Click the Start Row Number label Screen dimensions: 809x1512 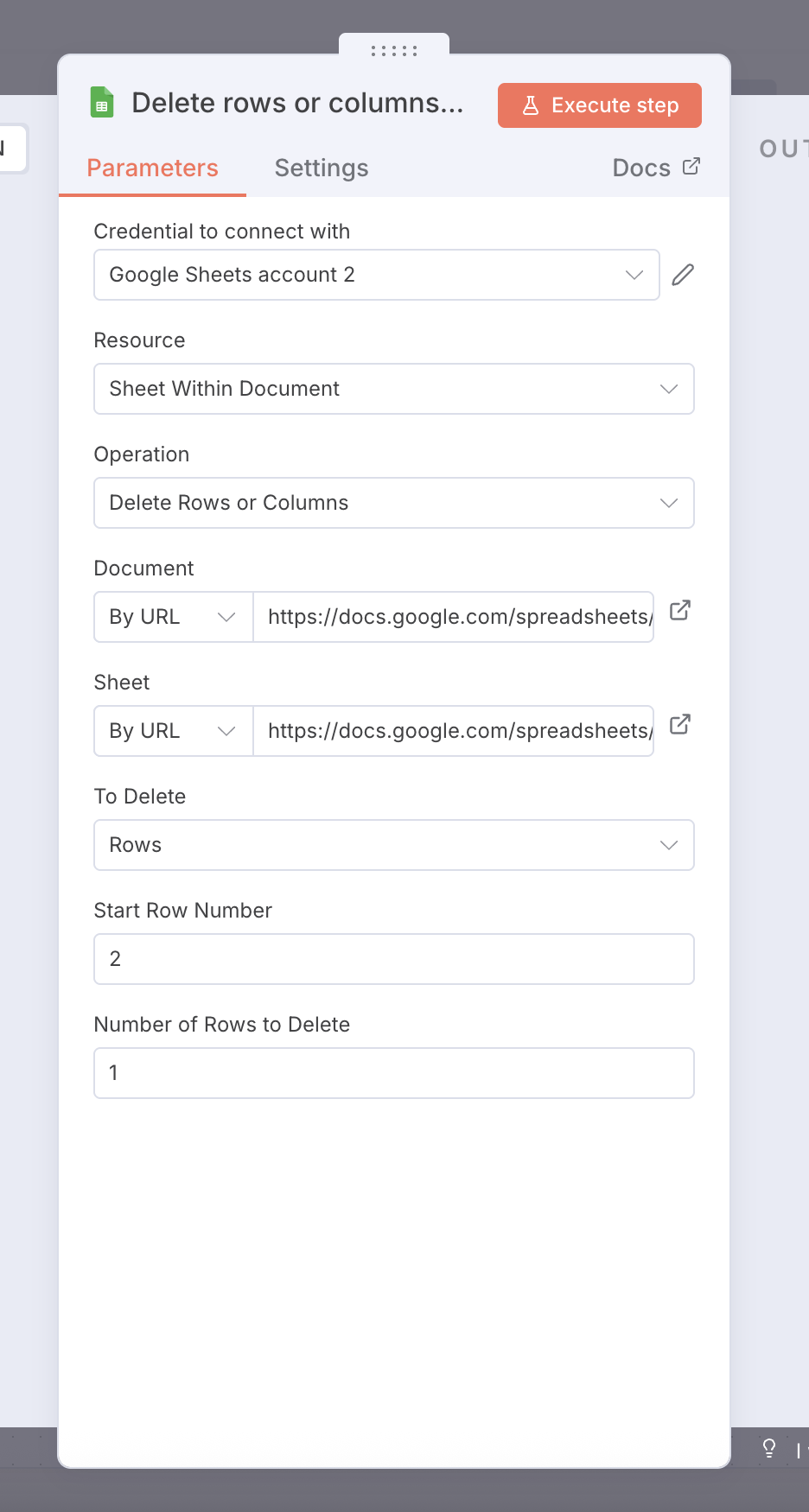(x=183, y=911)
